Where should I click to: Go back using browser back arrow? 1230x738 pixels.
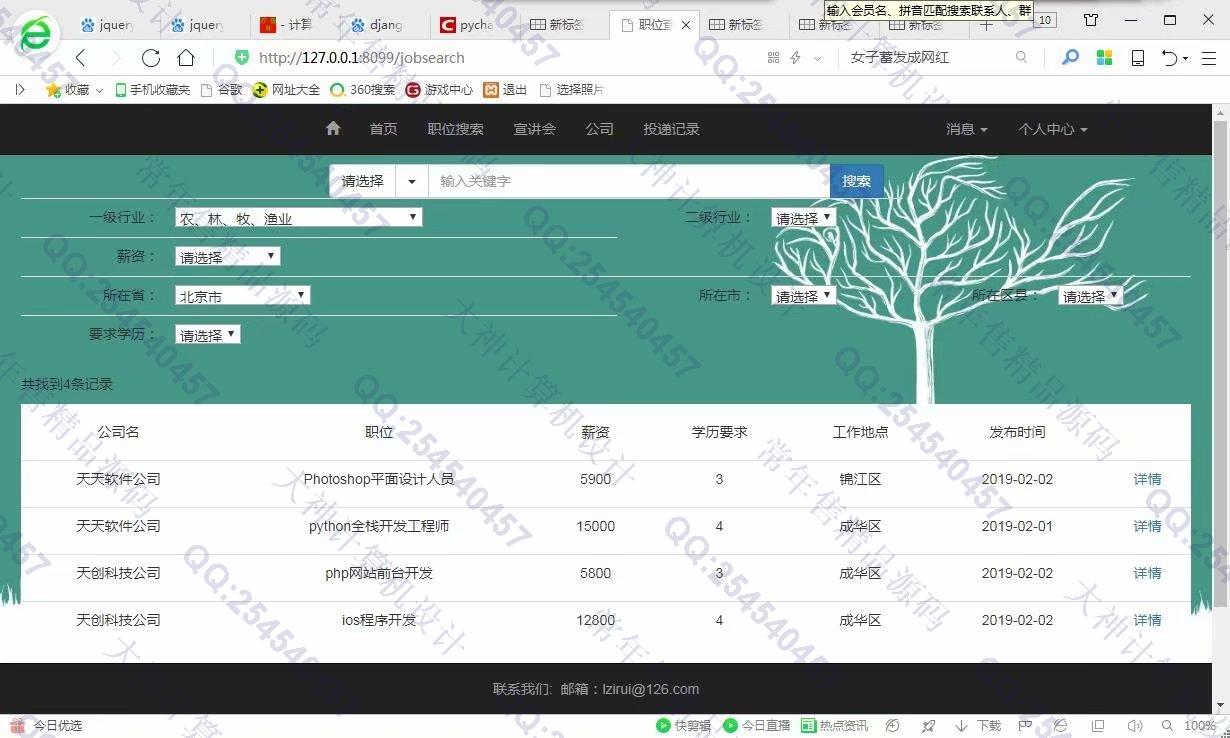tap(81, 58)
